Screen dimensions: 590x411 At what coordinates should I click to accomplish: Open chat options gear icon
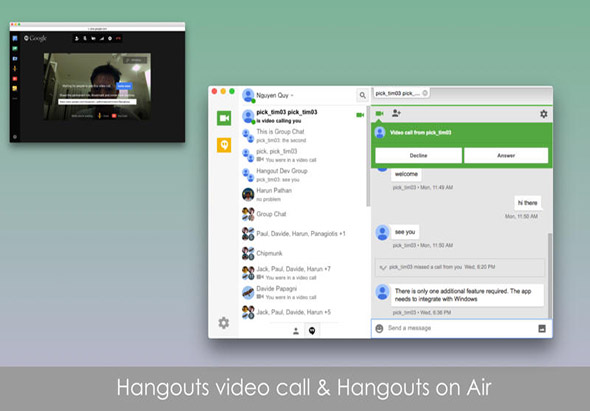click(544, 114)
